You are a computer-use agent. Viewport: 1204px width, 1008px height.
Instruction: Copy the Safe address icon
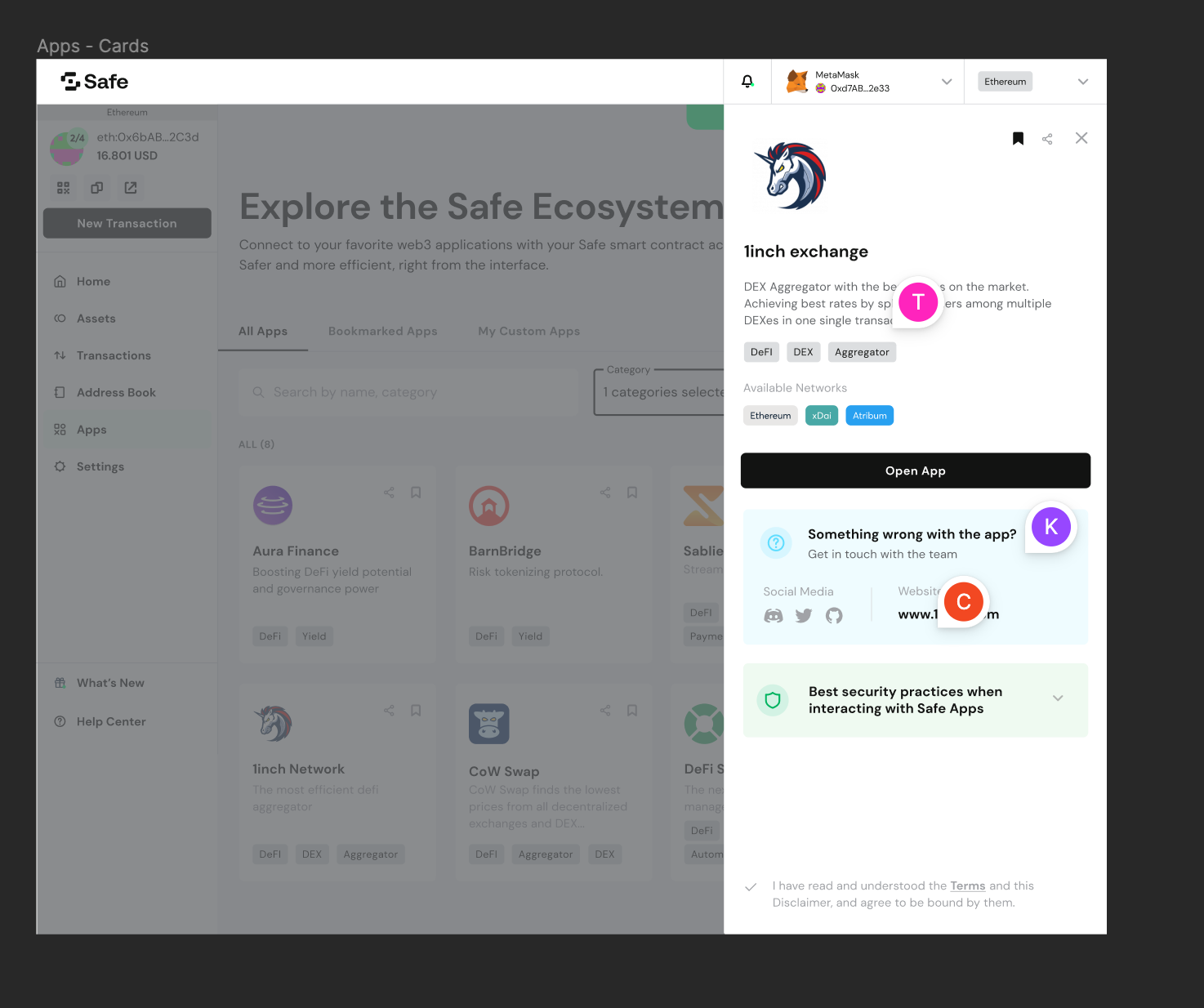pyautogui.click(x=96, y=188)
